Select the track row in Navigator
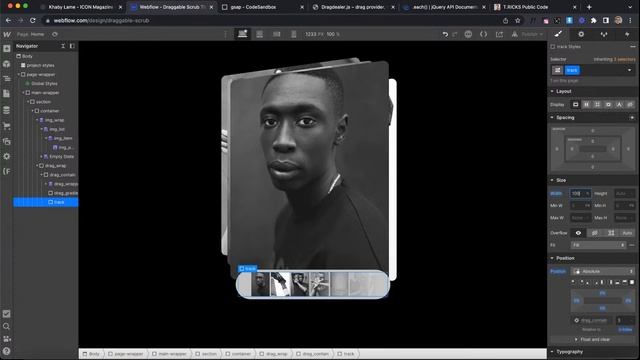Viewport: 640px width, 360px height. click(46, 202)
